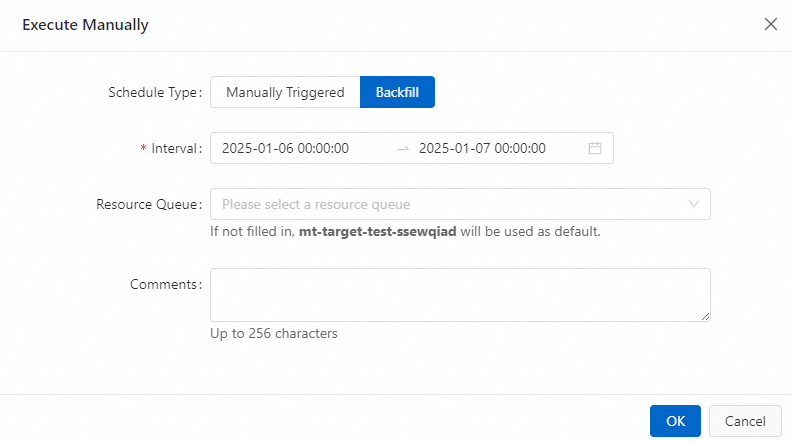Select Manually Triggered schedule type

coord(285,92)
